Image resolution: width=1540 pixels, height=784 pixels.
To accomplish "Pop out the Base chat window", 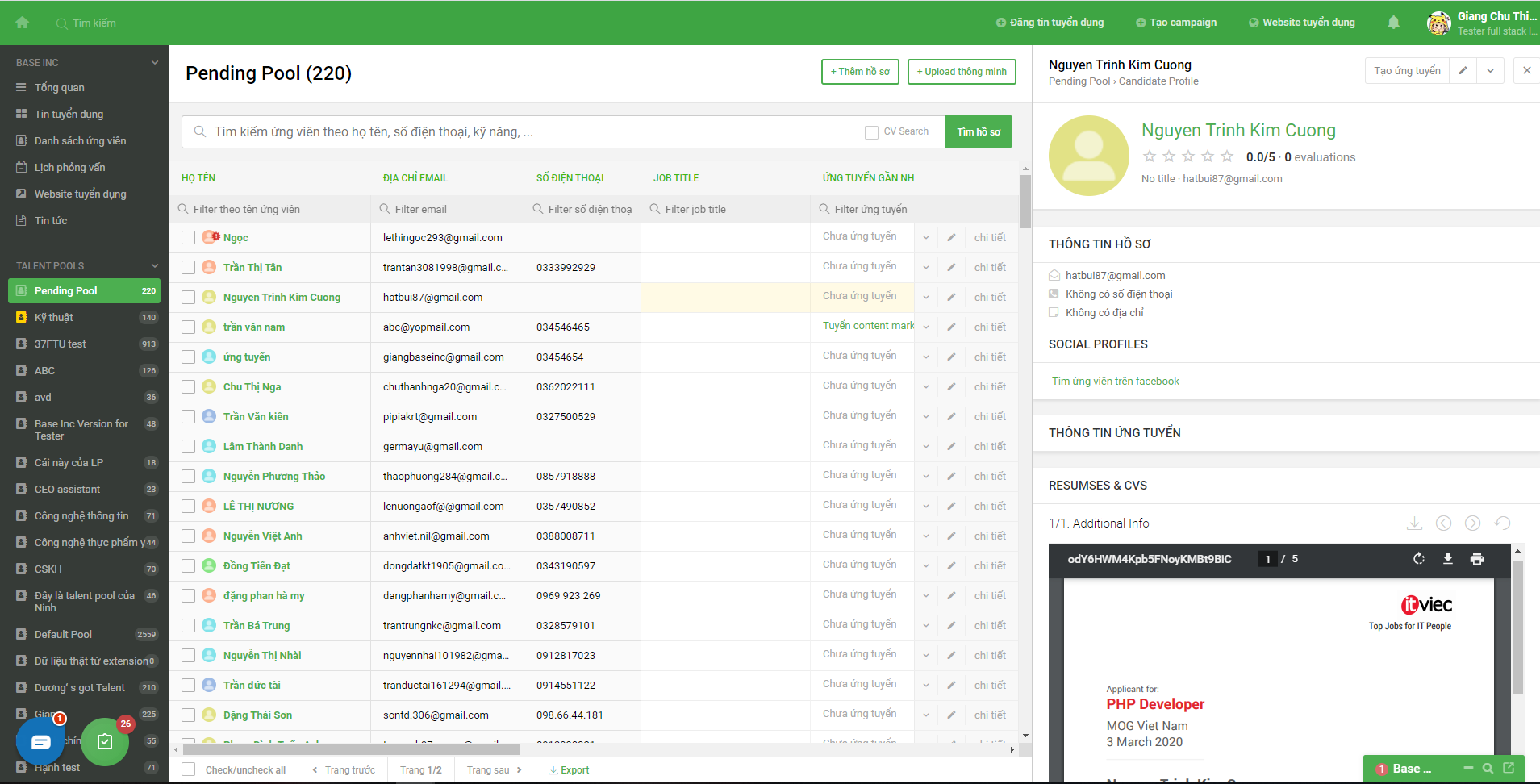I will coord(1509,769).
